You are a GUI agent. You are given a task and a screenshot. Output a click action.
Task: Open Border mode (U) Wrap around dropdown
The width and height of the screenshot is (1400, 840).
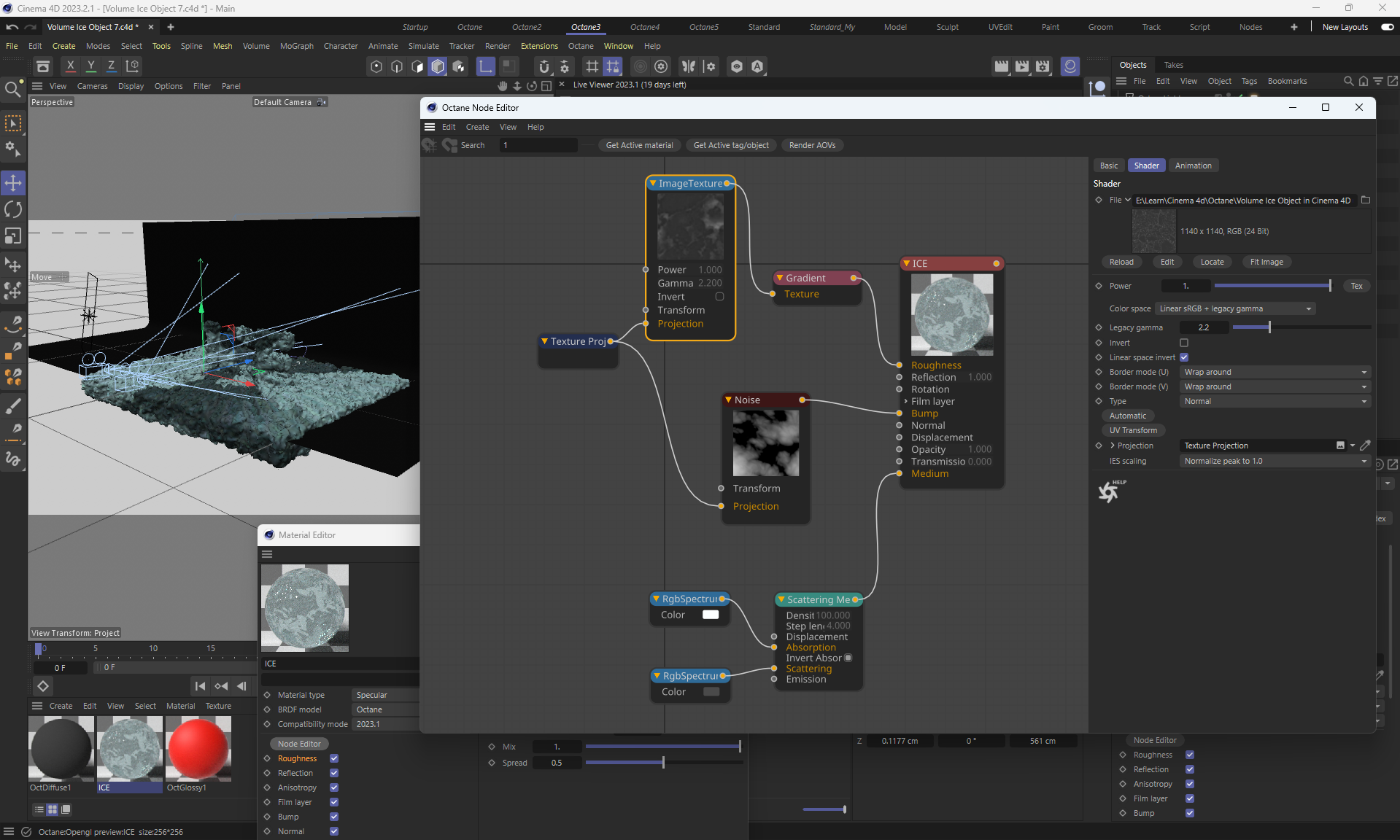[x=1275, y=372]
